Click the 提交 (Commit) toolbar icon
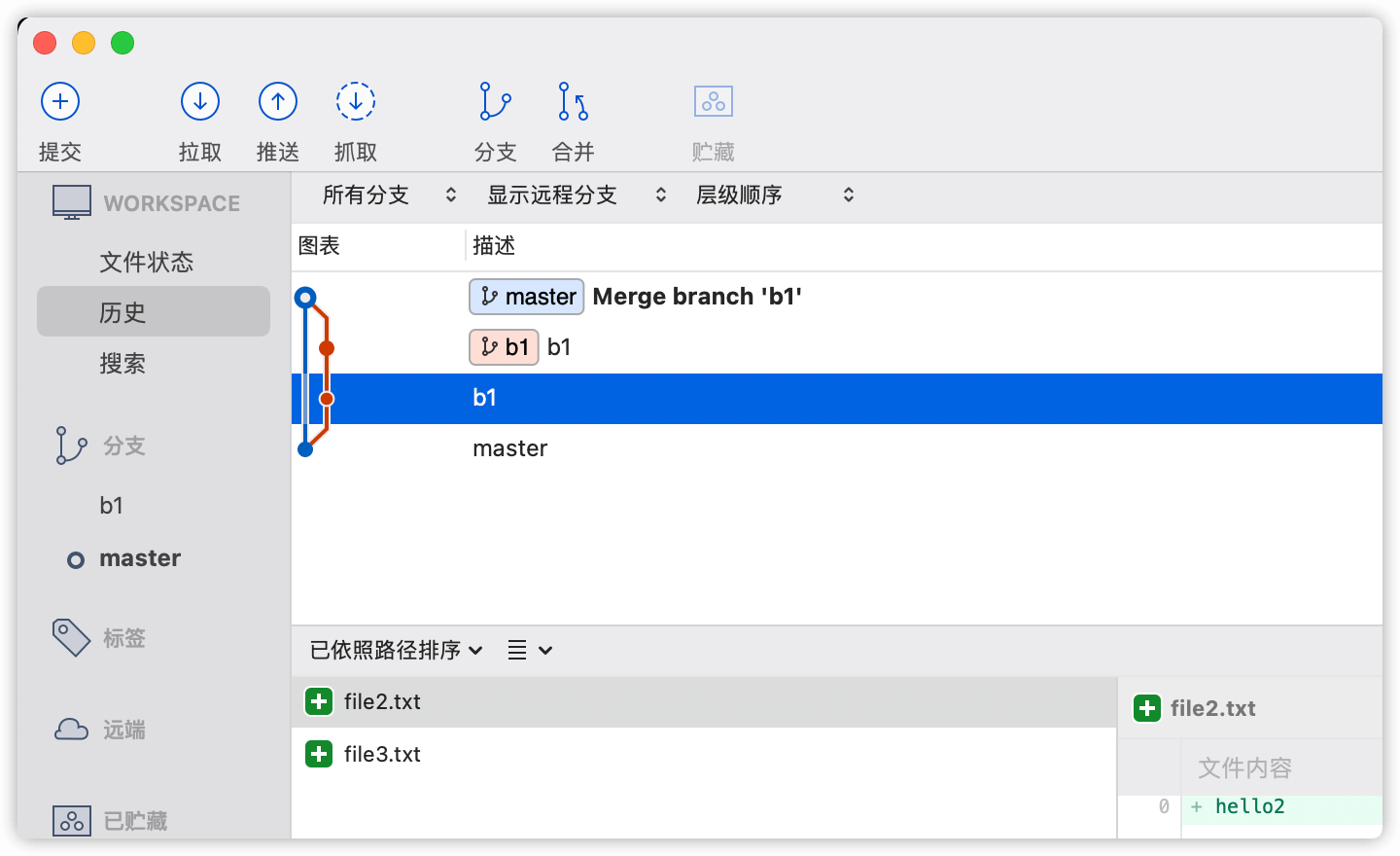Screen dimensions: 1400x856 pyautogui.click(x=59, y=101)
